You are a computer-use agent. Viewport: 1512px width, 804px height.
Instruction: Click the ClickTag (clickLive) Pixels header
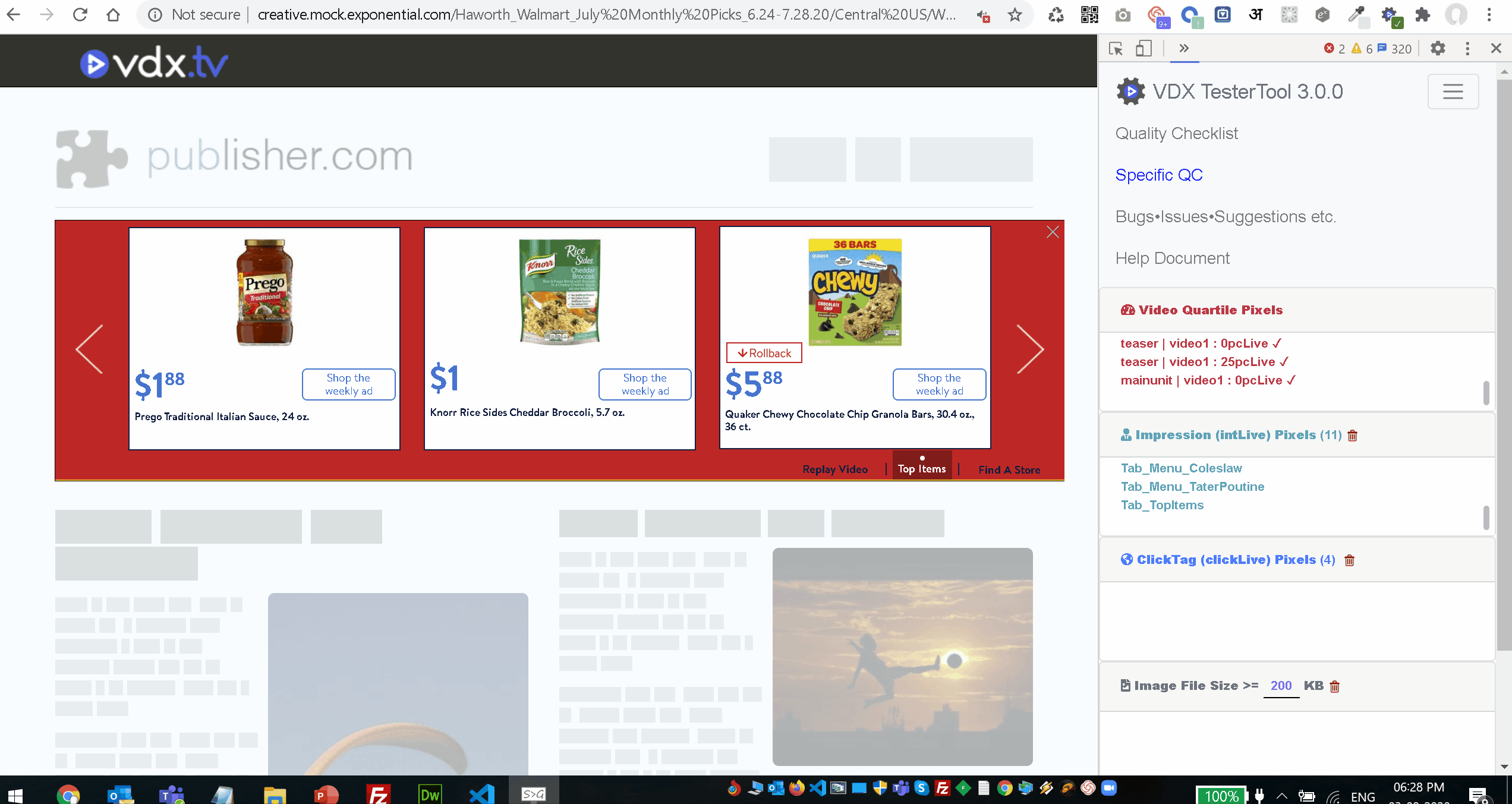[x=1228, y=560]
